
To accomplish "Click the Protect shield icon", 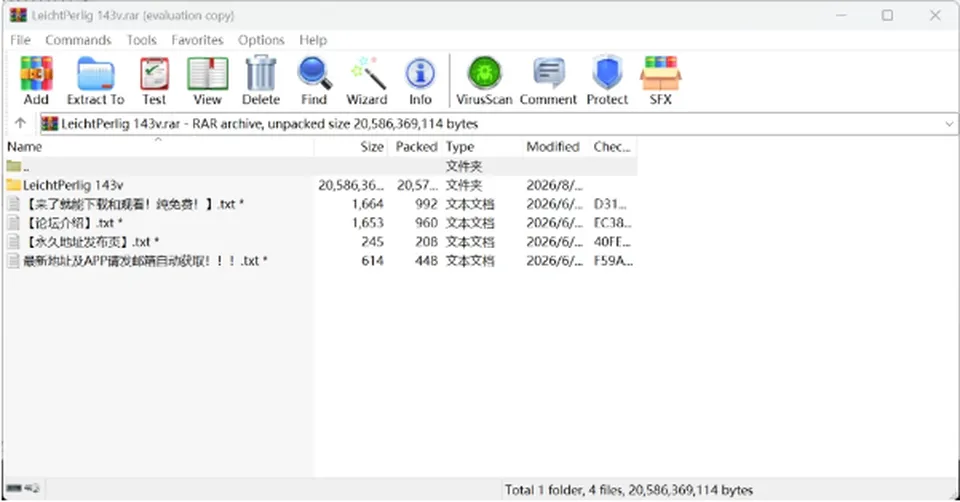I will 607,73.
